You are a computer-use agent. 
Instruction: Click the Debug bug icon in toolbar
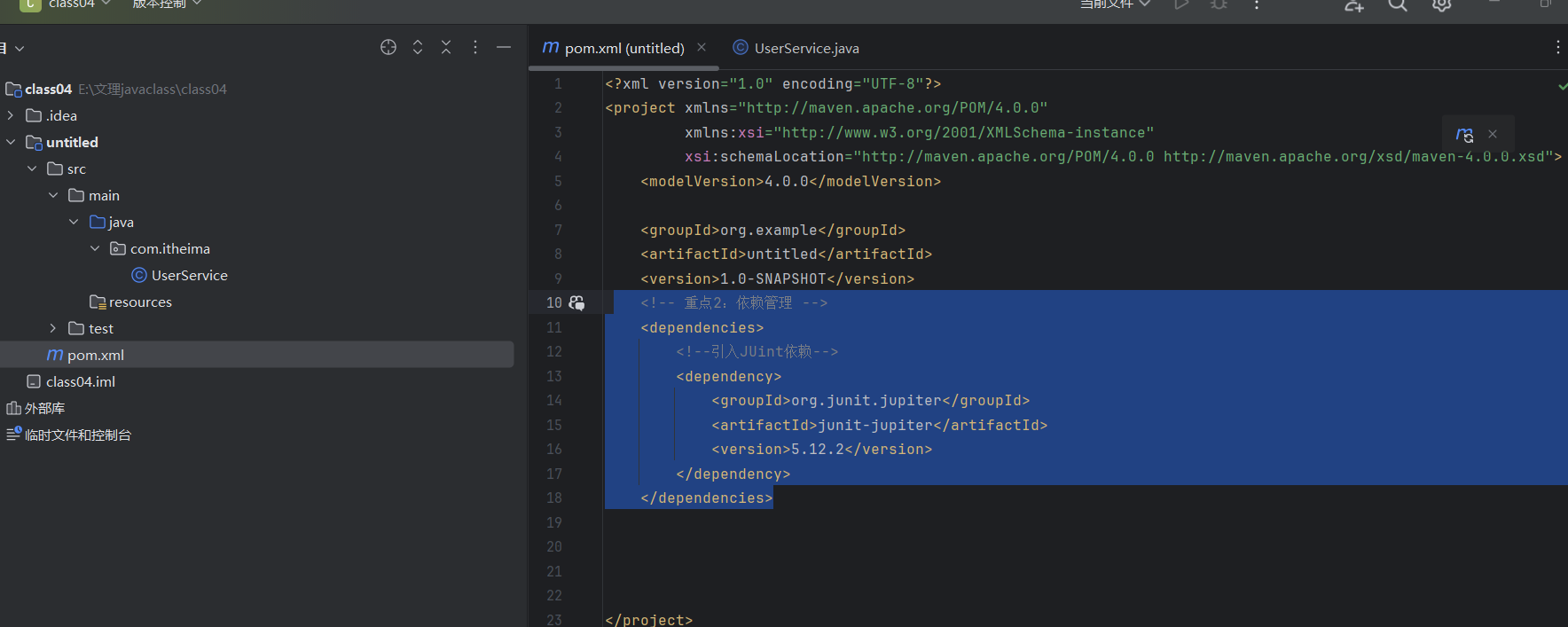click(1219, 4)
